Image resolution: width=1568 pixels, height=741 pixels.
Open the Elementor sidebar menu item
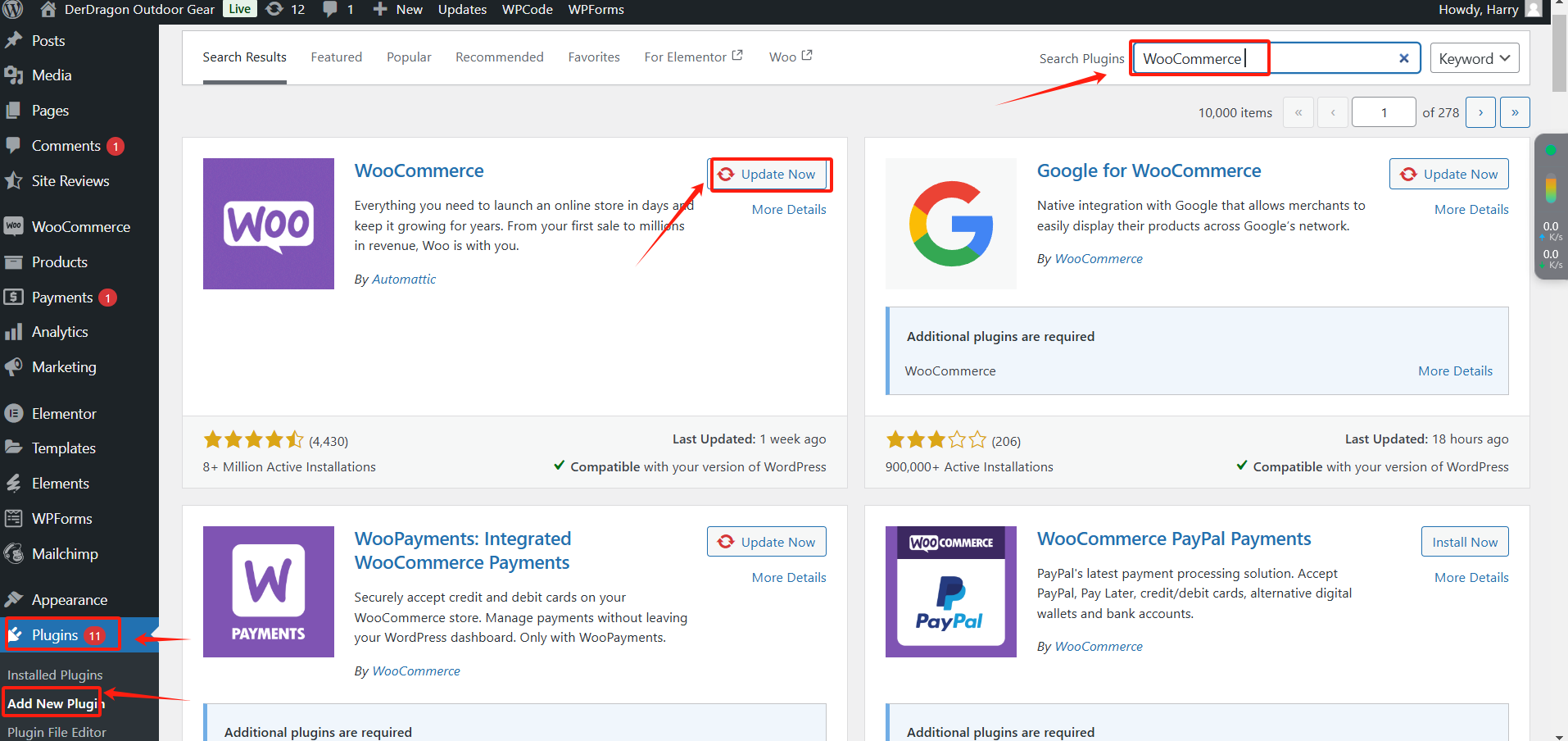64,414
